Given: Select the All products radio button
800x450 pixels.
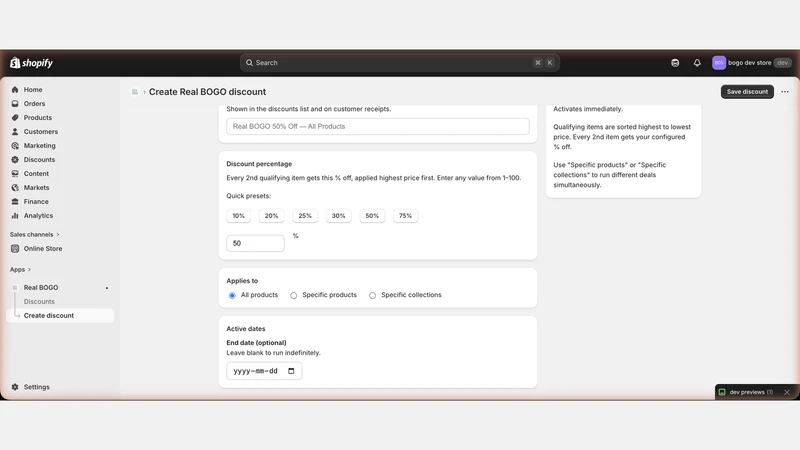Looking at the screenshot, I should [232, 295].
